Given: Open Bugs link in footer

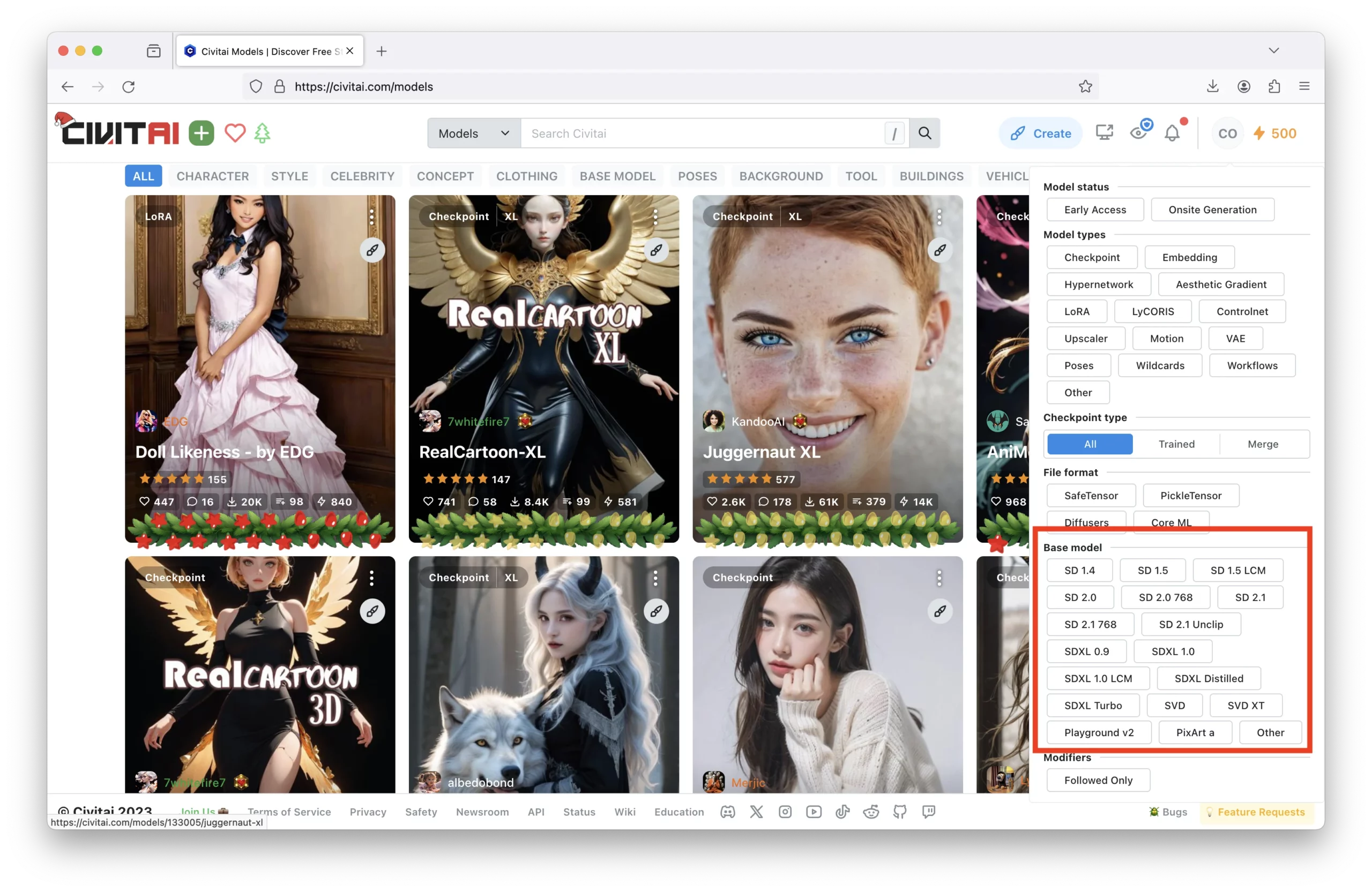Looking at the screenshot, I should click(1168, 812).
